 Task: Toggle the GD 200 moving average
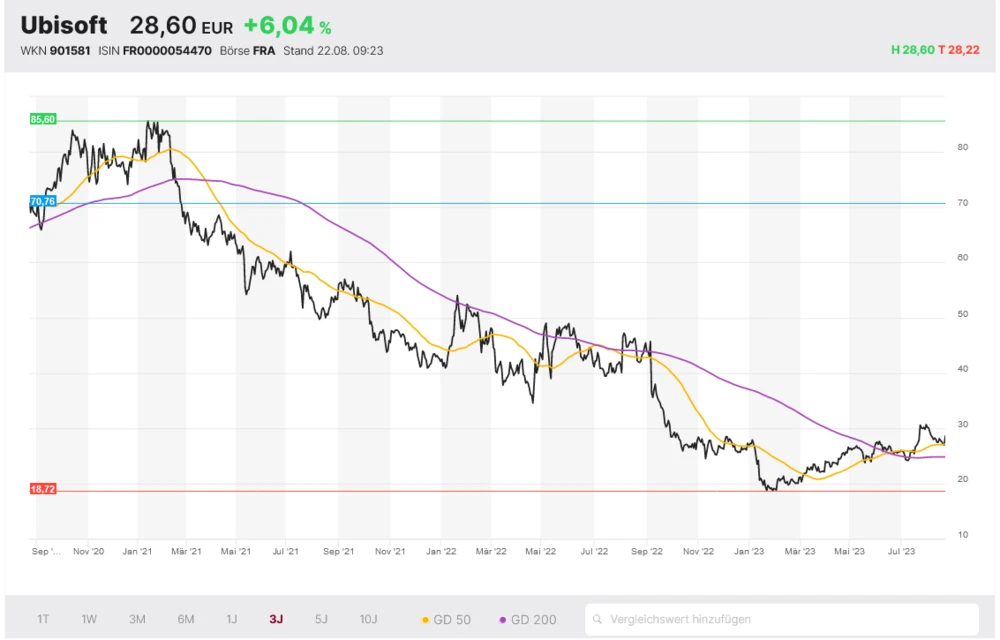[527, 619]
